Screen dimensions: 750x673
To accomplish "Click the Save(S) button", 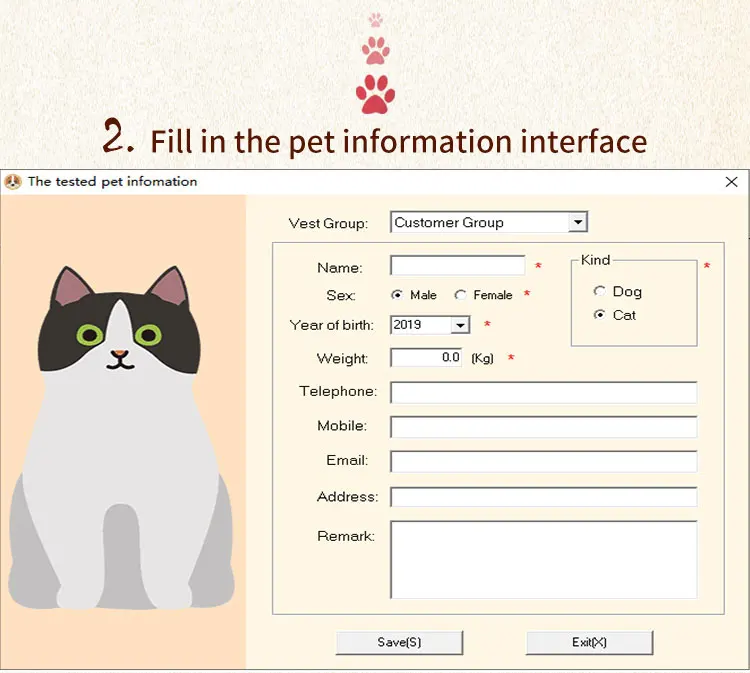I will 399,642.
